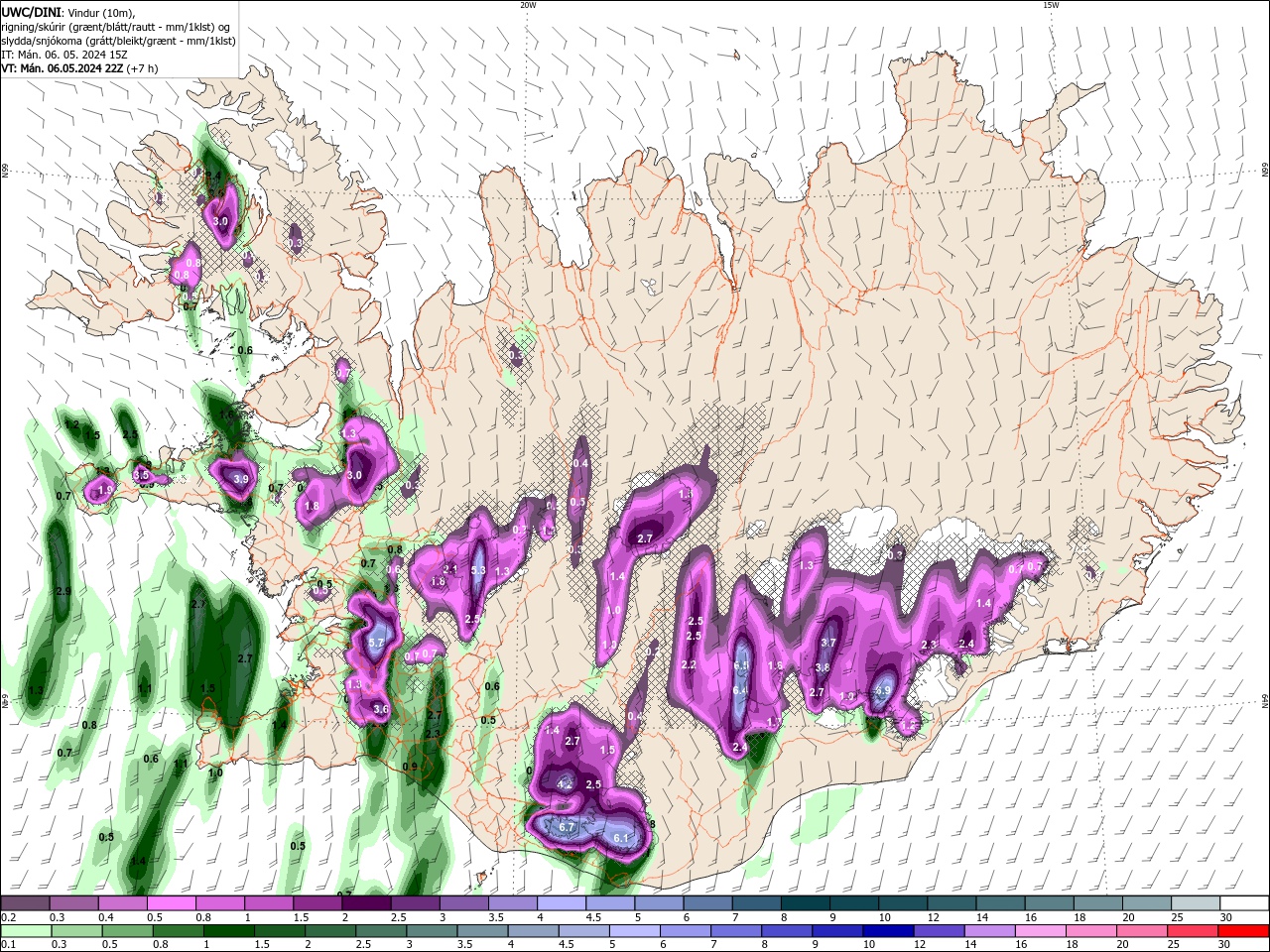Pick the upper legend swatch labeled 1.5
This screenshot has height=952, width=1270.
(x=317, y=903)
